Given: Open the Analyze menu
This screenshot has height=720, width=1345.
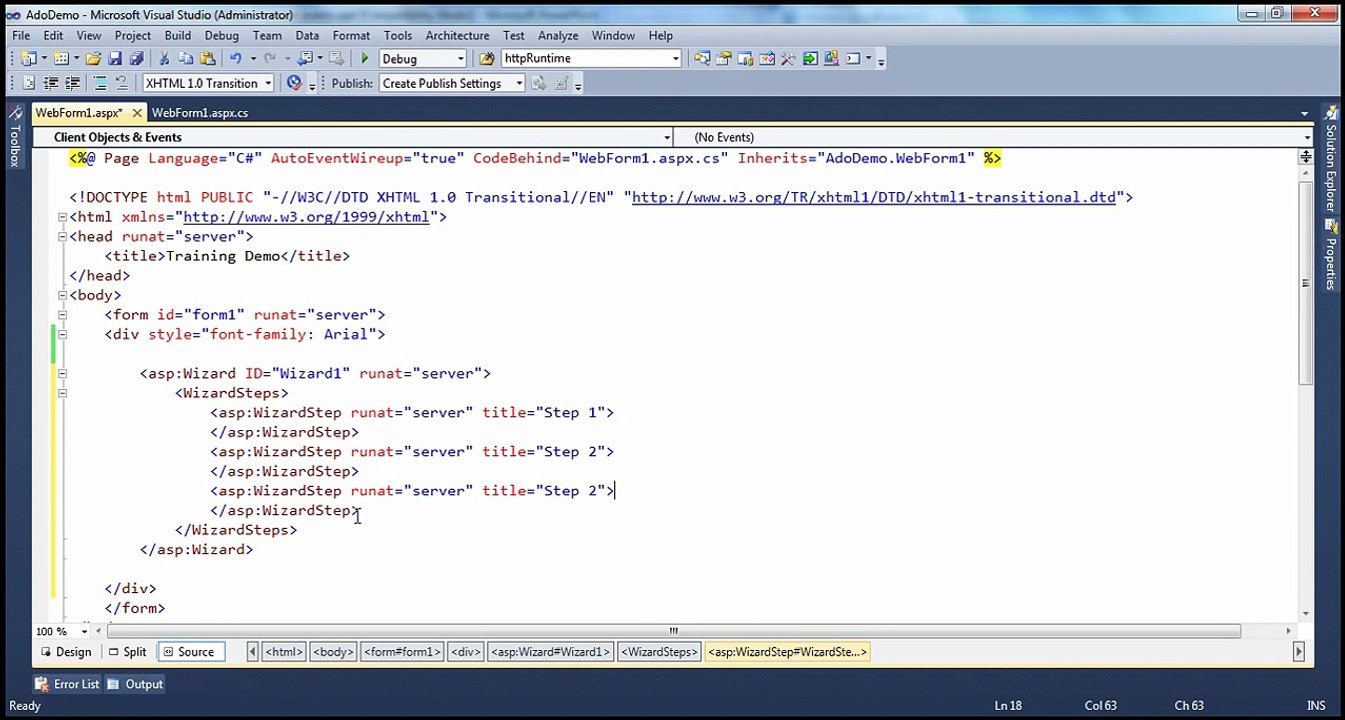Looking at the screenshot, I should [558, 35].
